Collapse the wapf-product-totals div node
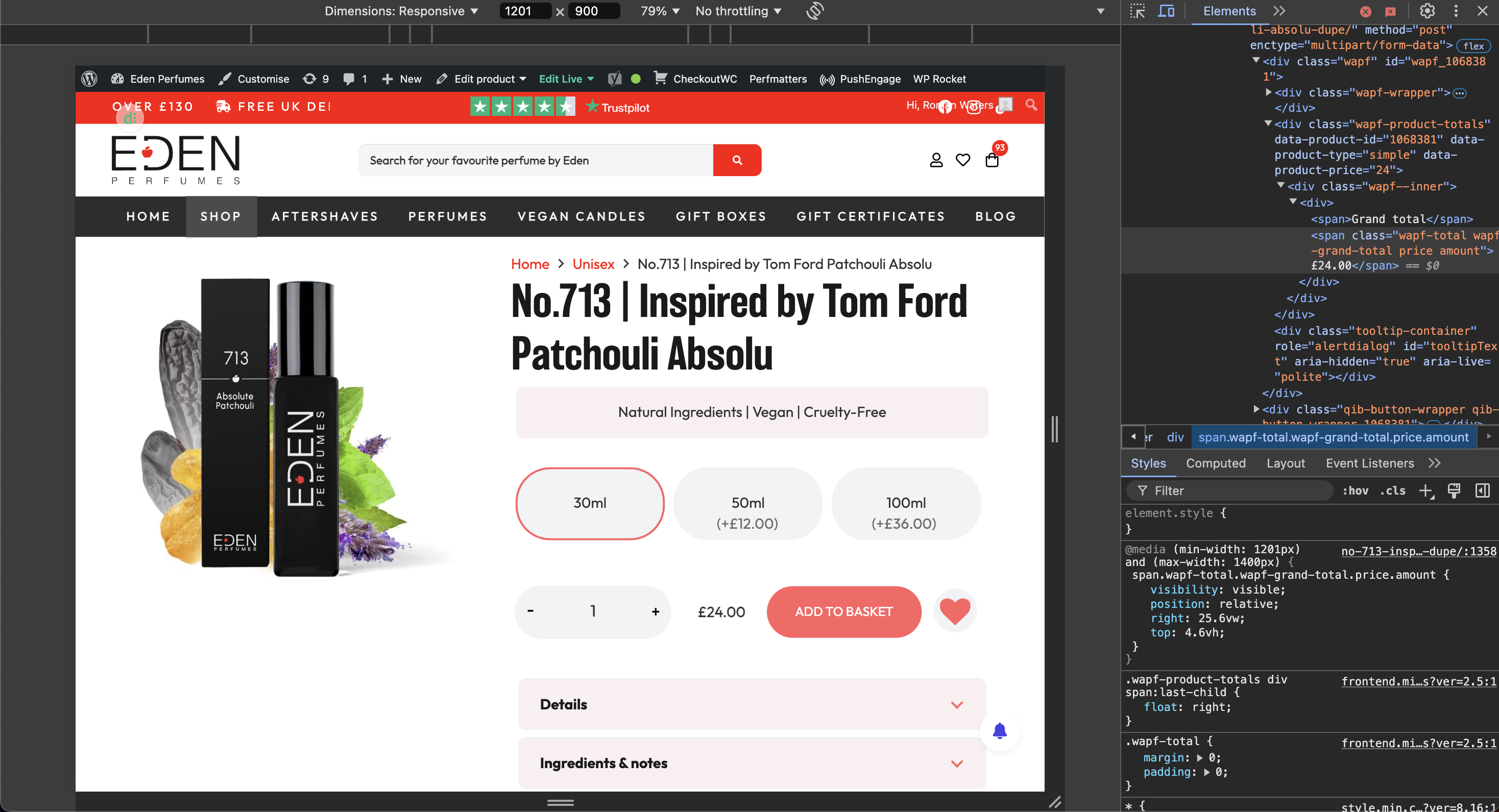This screenshot has height=812, width=1499. pos(1268,124)
